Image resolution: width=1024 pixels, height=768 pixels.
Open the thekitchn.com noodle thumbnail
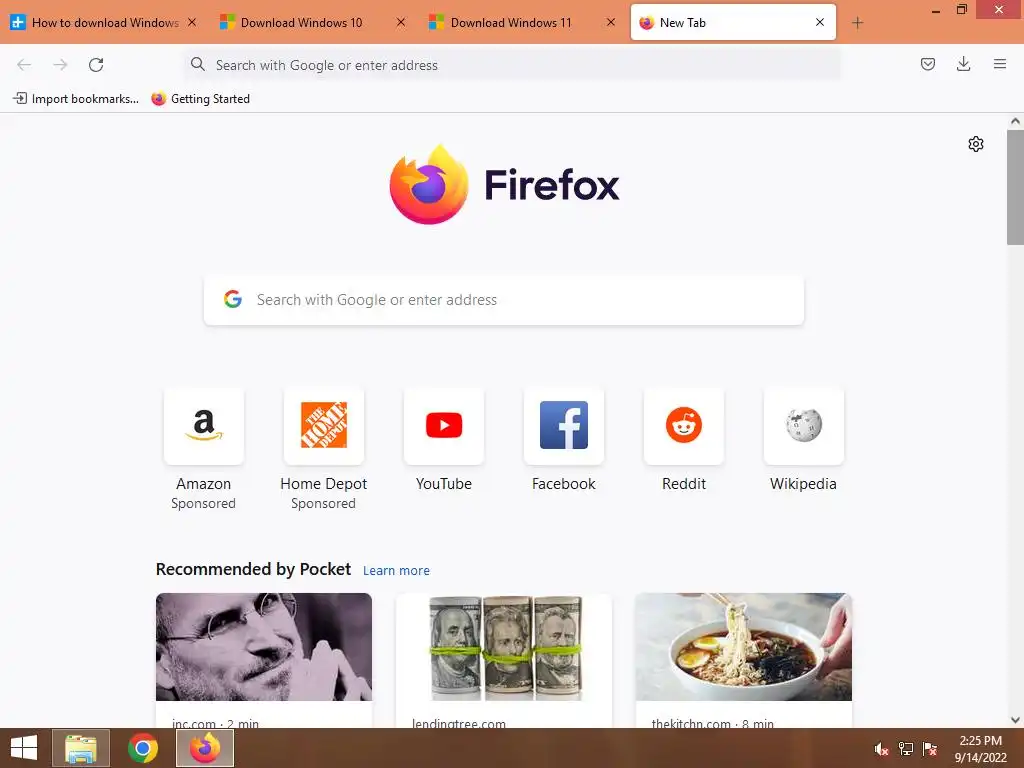pos(743,647)
